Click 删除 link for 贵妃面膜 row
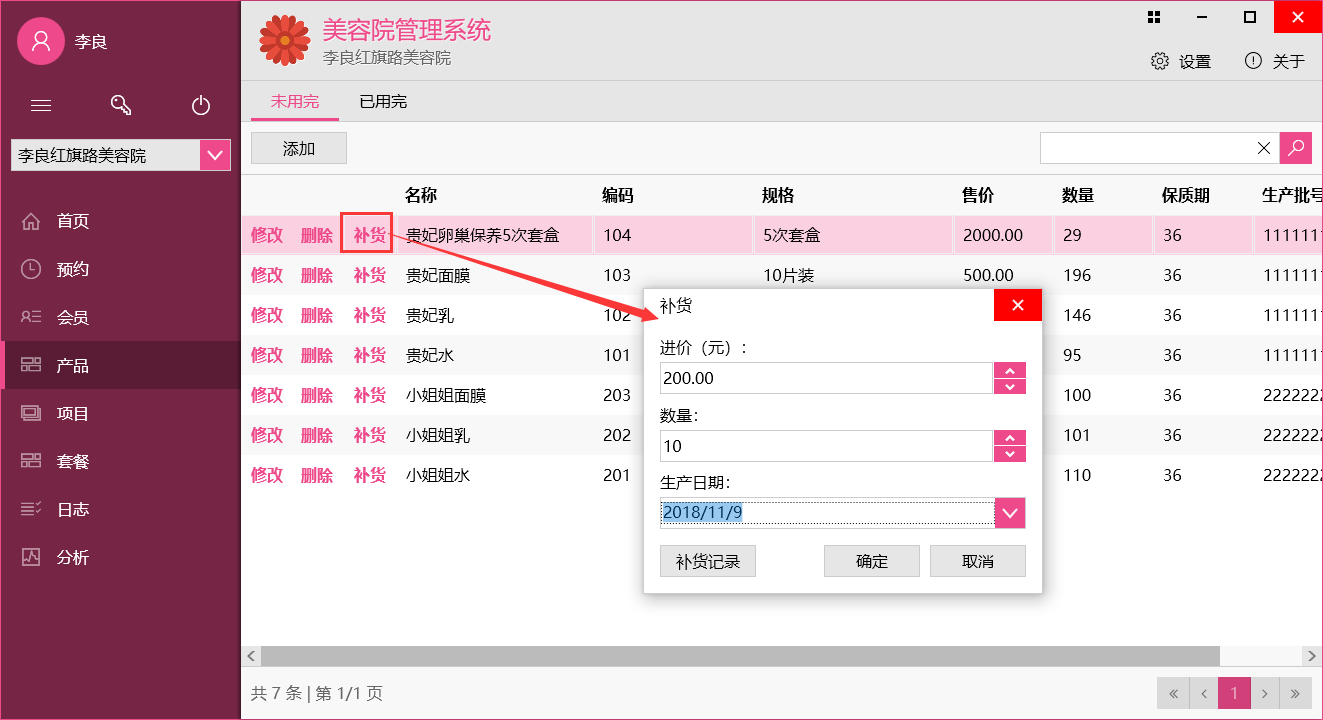Screen dimensions: 1323x720 [x=317, y=275]
